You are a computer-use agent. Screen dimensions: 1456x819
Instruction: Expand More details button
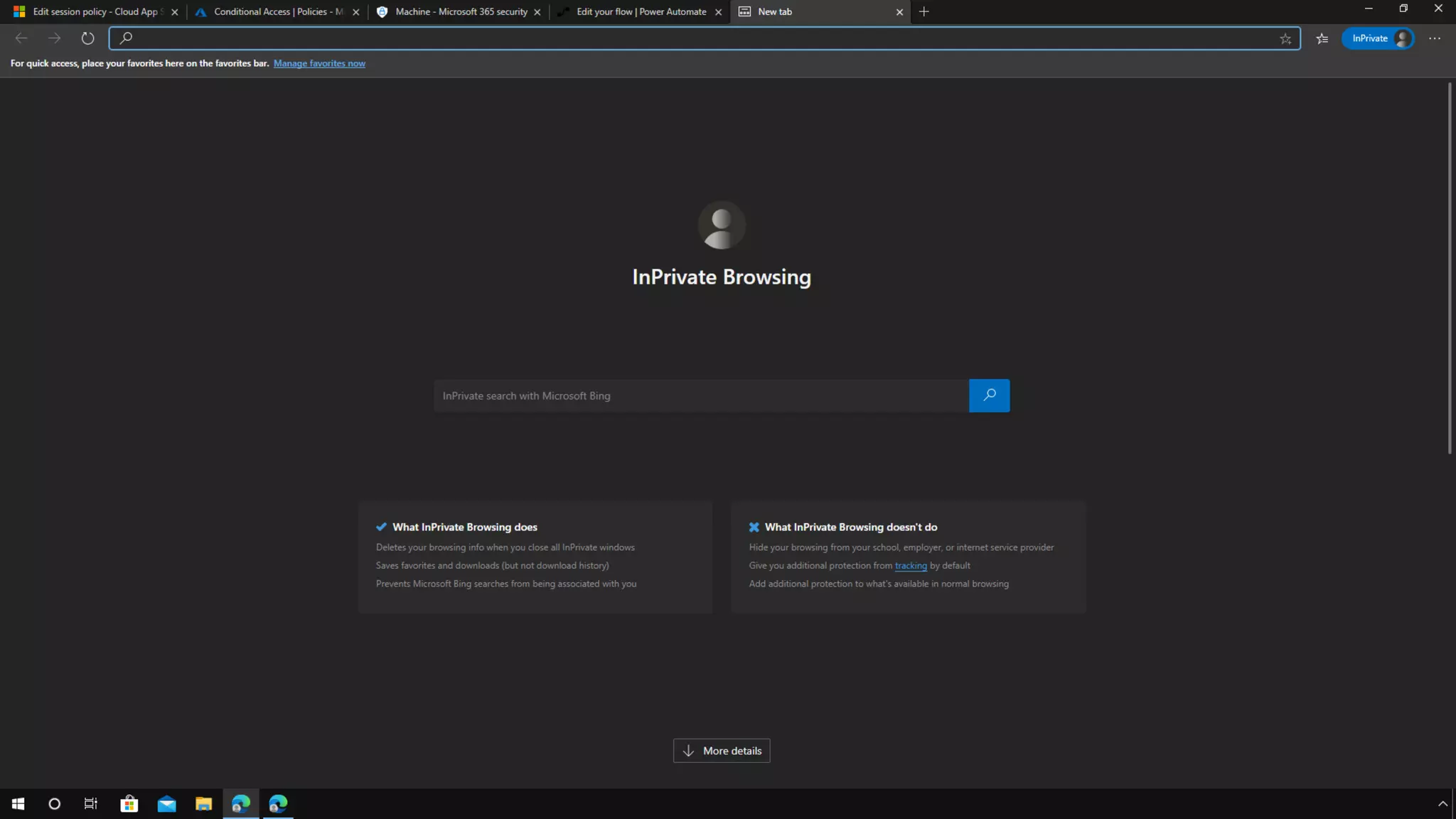click(722, 751)
